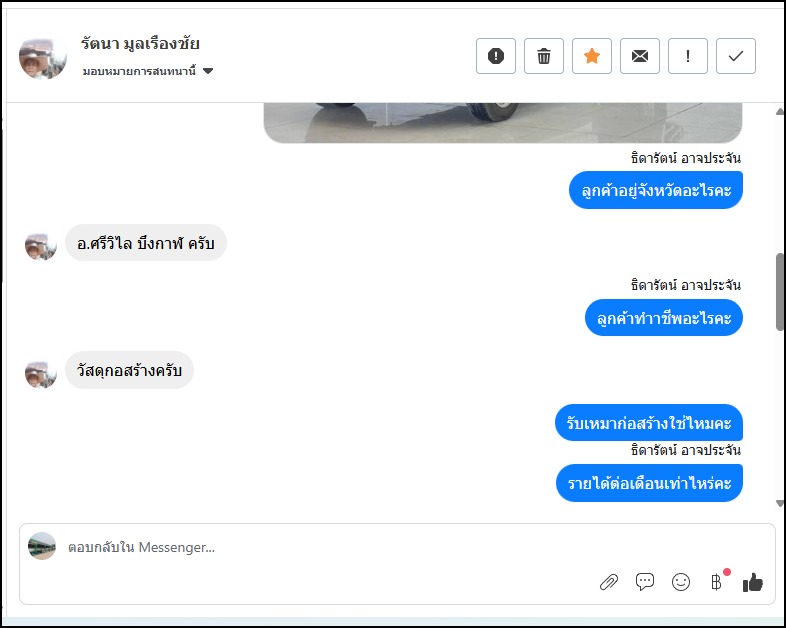Mark conversation as spam with exclamation circle icon
The height and width of the screenshot is (628, 786).
click(x=496, y=56)
